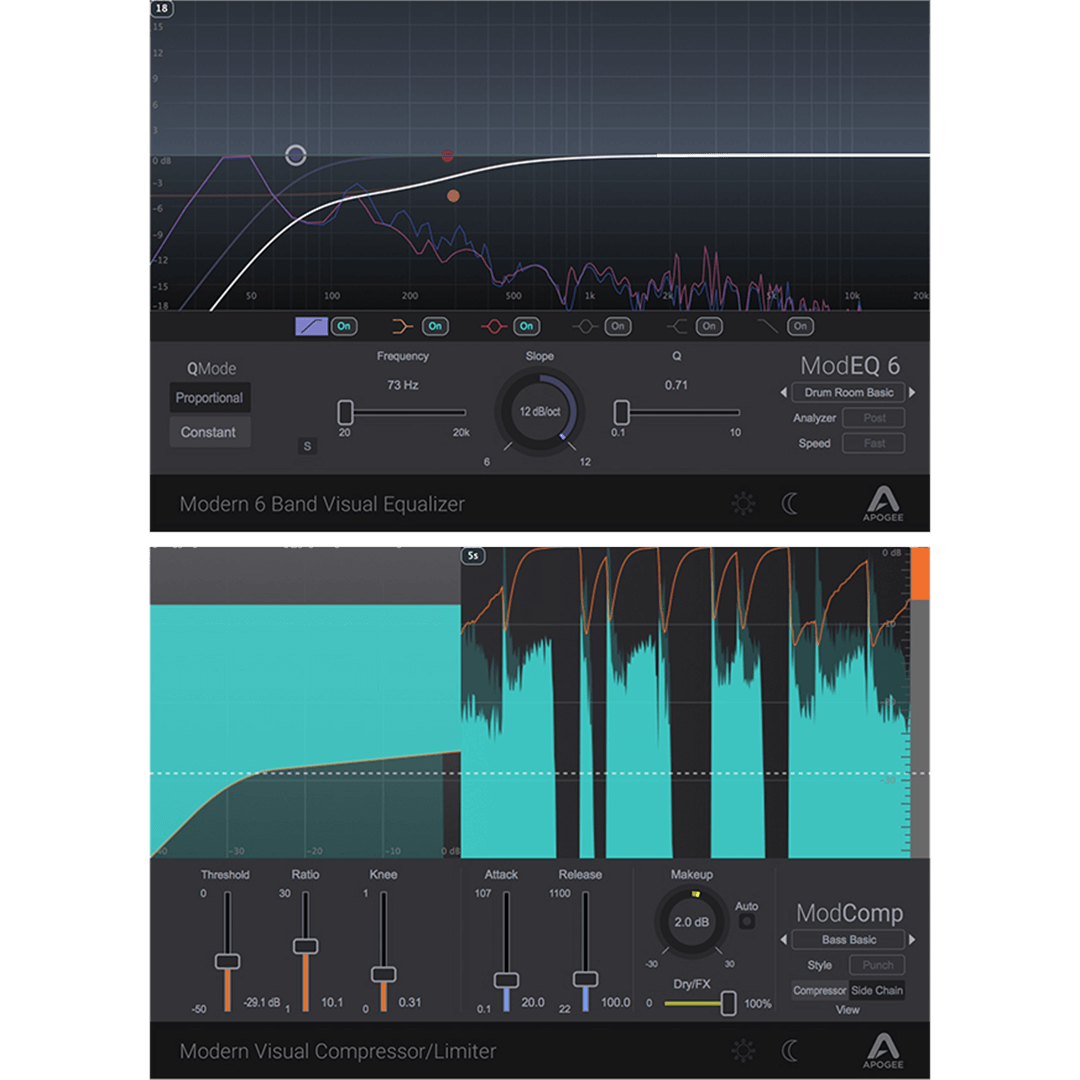Open the Analyzer Post dropdown

tap(874, 418)
